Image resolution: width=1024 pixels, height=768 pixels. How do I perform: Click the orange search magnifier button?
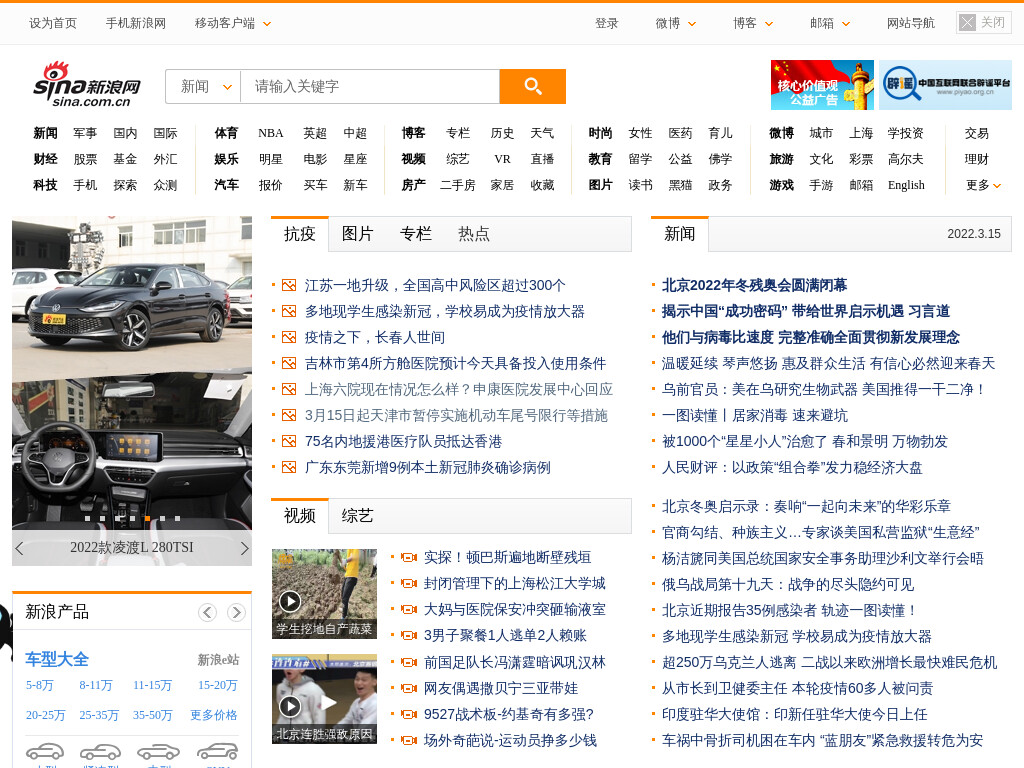[x=532, y=86]
